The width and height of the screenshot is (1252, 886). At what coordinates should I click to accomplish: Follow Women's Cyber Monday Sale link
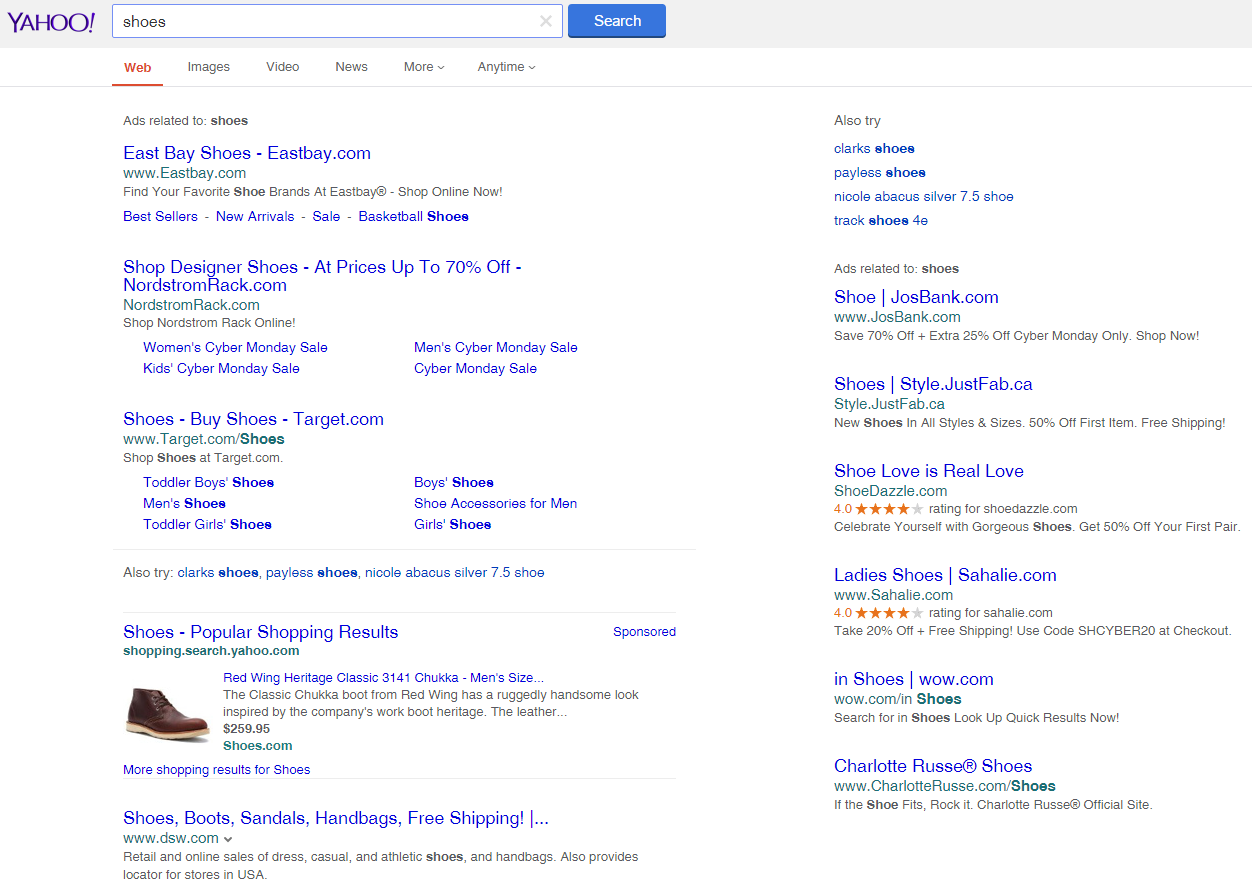click(235, 348)
